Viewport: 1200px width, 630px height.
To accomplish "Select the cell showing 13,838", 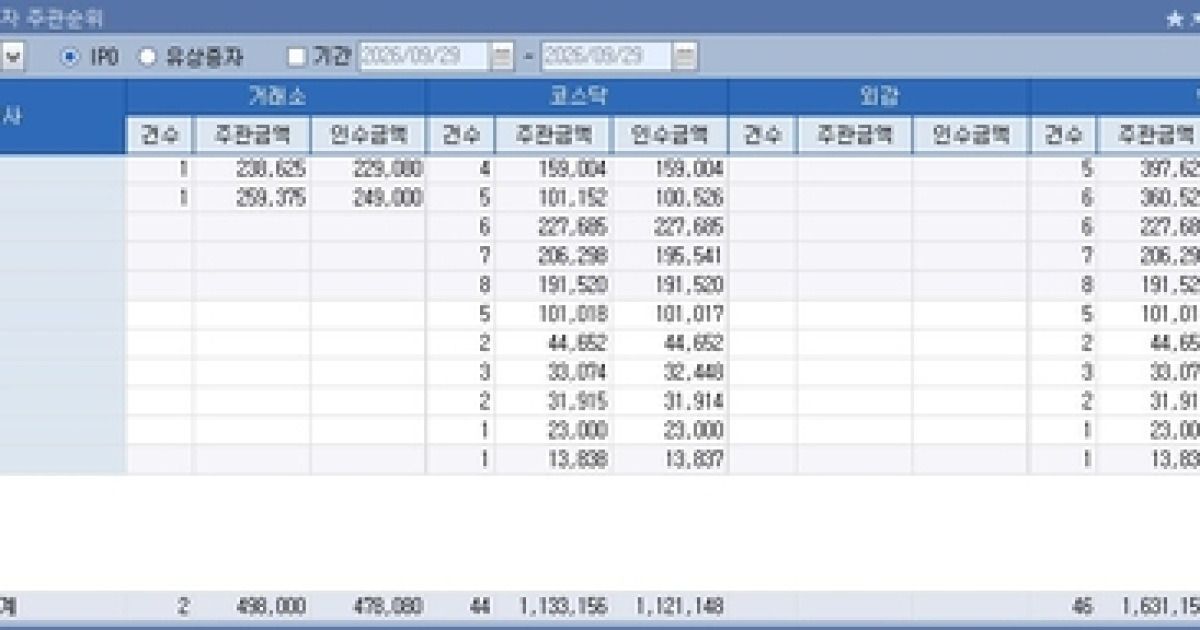I will [554, 459].
